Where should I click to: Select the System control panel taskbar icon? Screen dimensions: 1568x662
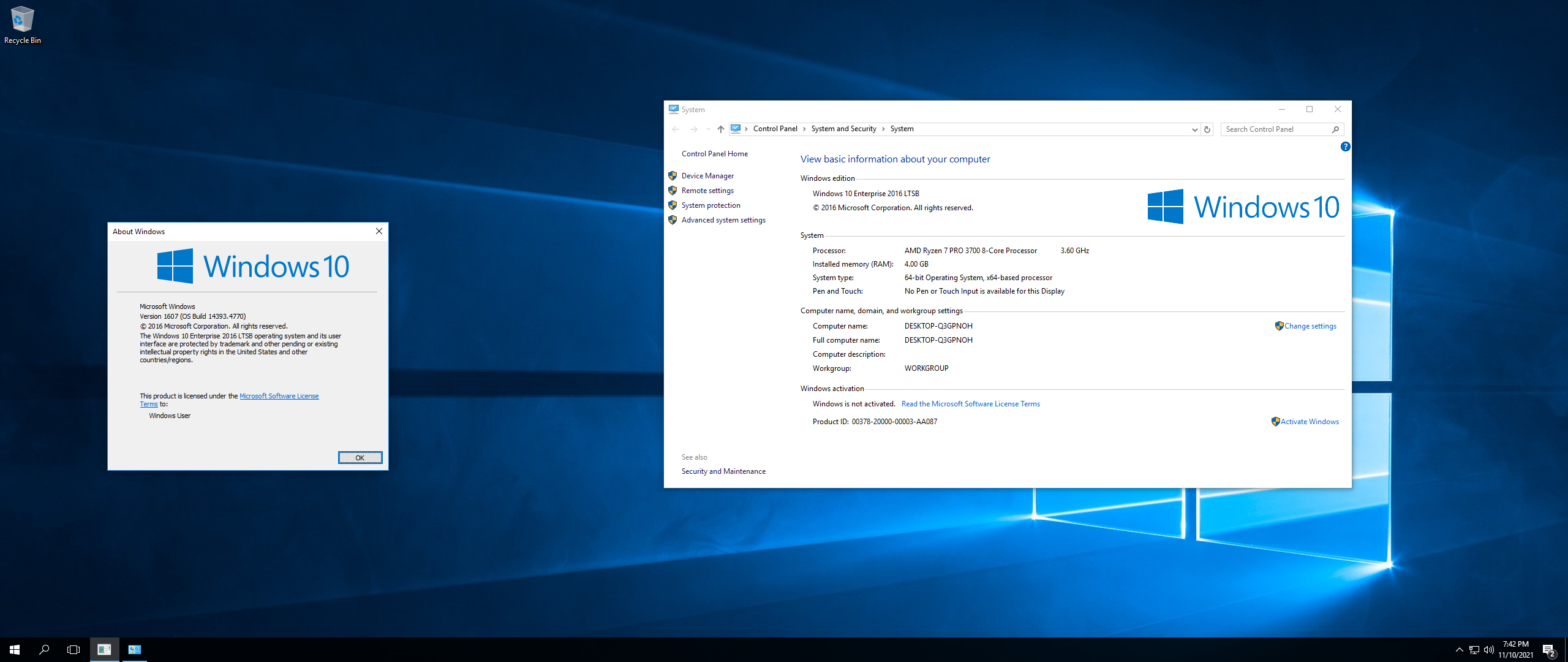135,650
